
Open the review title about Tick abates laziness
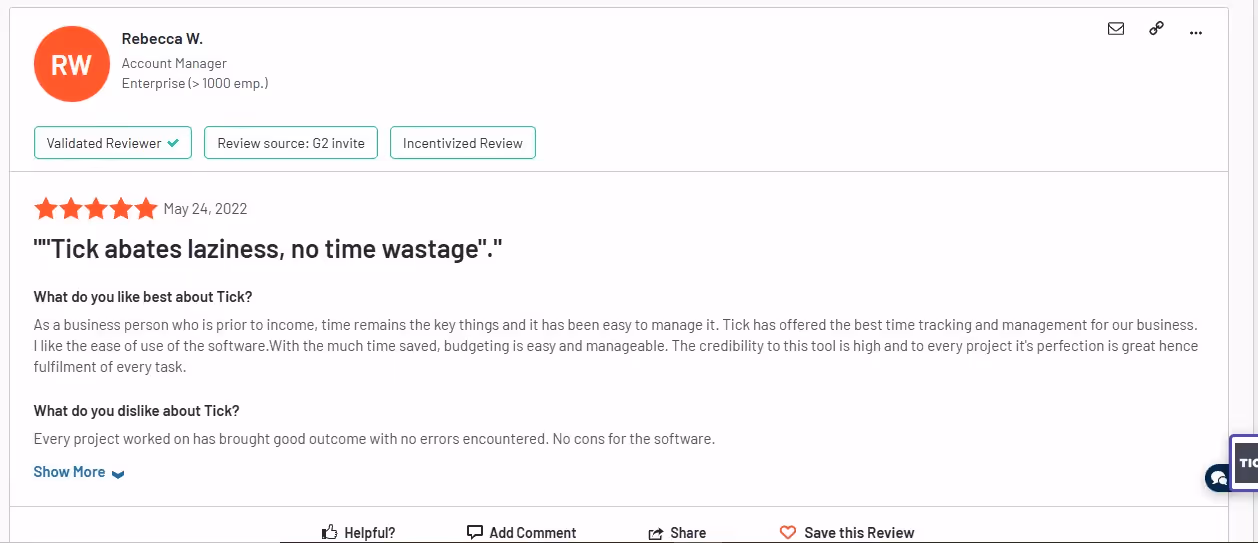point(268,249)
